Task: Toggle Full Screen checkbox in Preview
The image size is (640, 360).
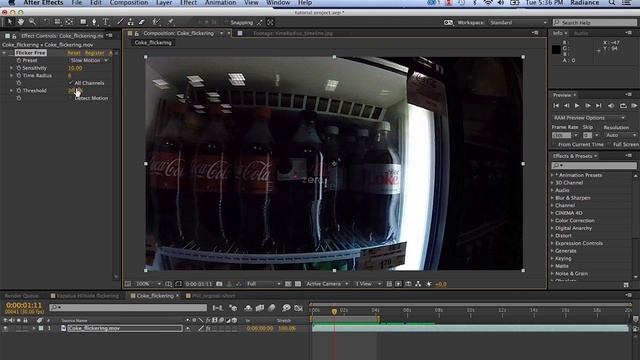Action: tap(610, 144)
